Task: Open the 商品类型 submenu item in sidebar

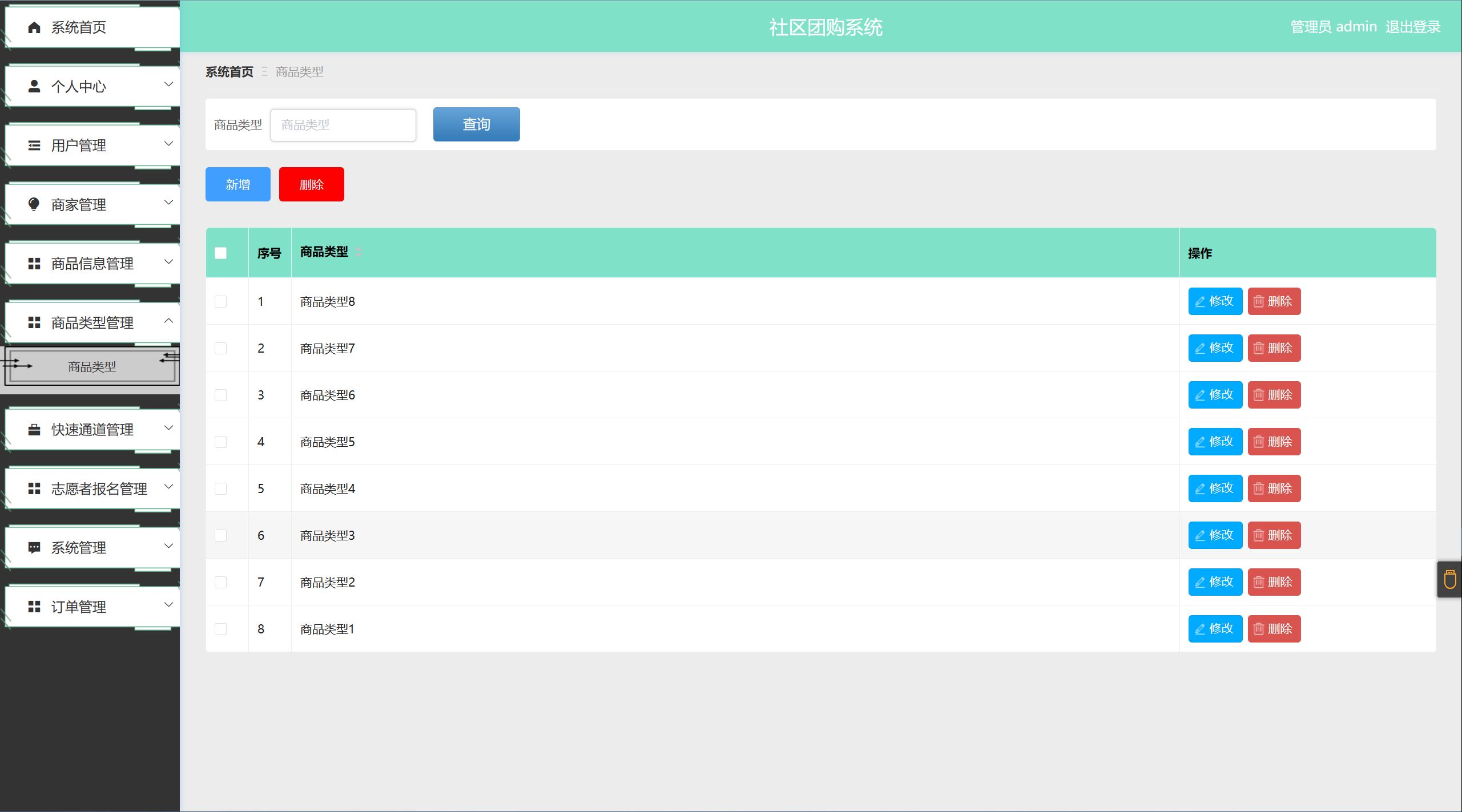Action: pos(92,367)
